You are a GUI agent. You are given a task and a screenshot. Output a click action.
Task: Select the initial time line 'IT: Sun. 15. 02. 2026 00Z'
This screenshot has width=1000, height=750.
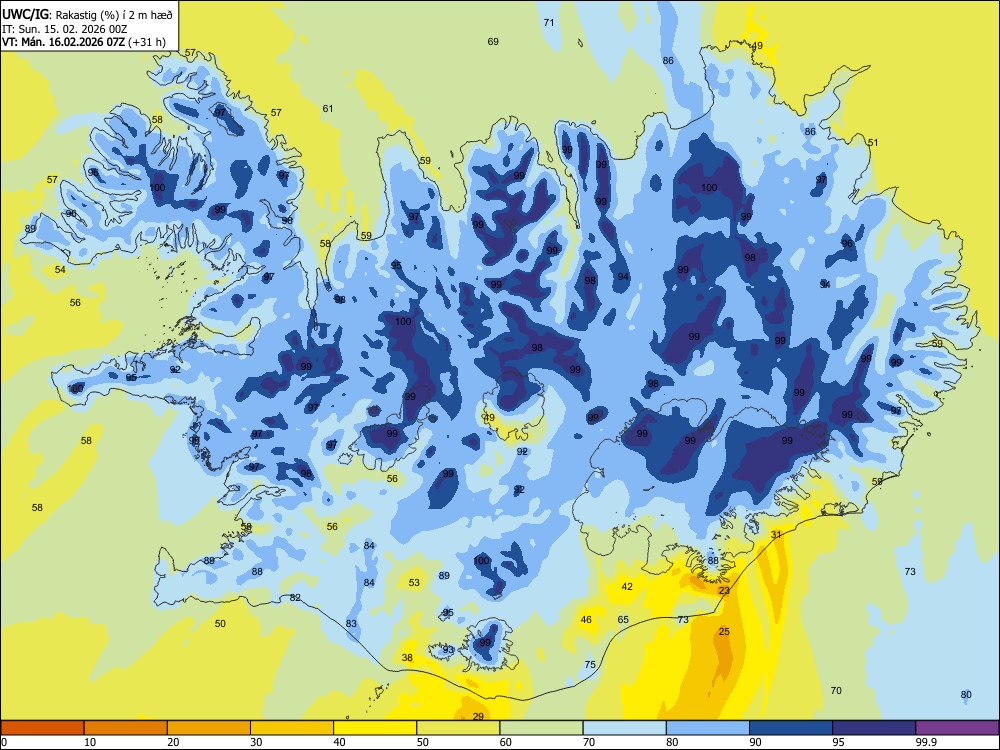click(64, 29)
